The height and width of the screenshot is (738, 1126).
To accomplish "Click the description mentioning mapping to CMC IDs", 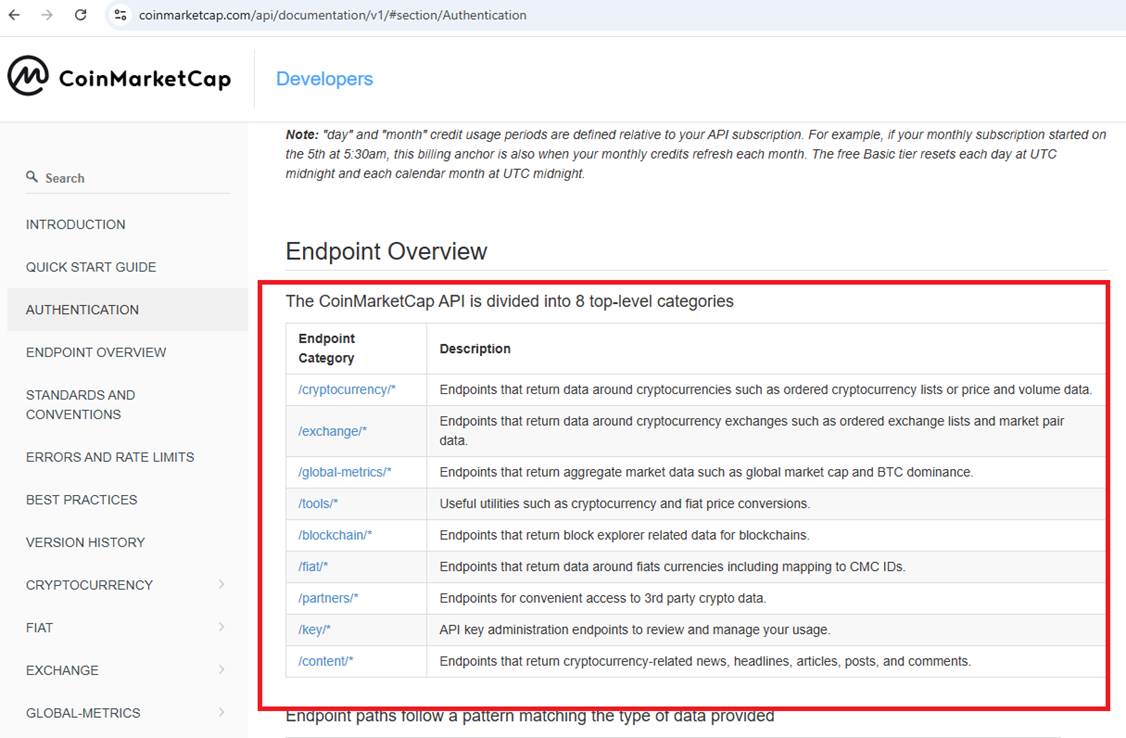I will tap(673, 567).
